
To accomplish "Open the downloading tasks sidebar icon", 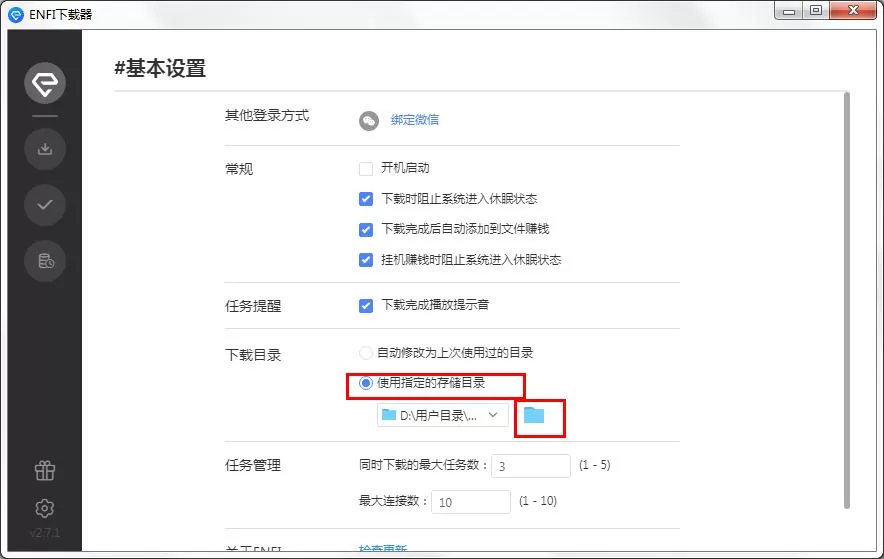I will pos(45,149).
